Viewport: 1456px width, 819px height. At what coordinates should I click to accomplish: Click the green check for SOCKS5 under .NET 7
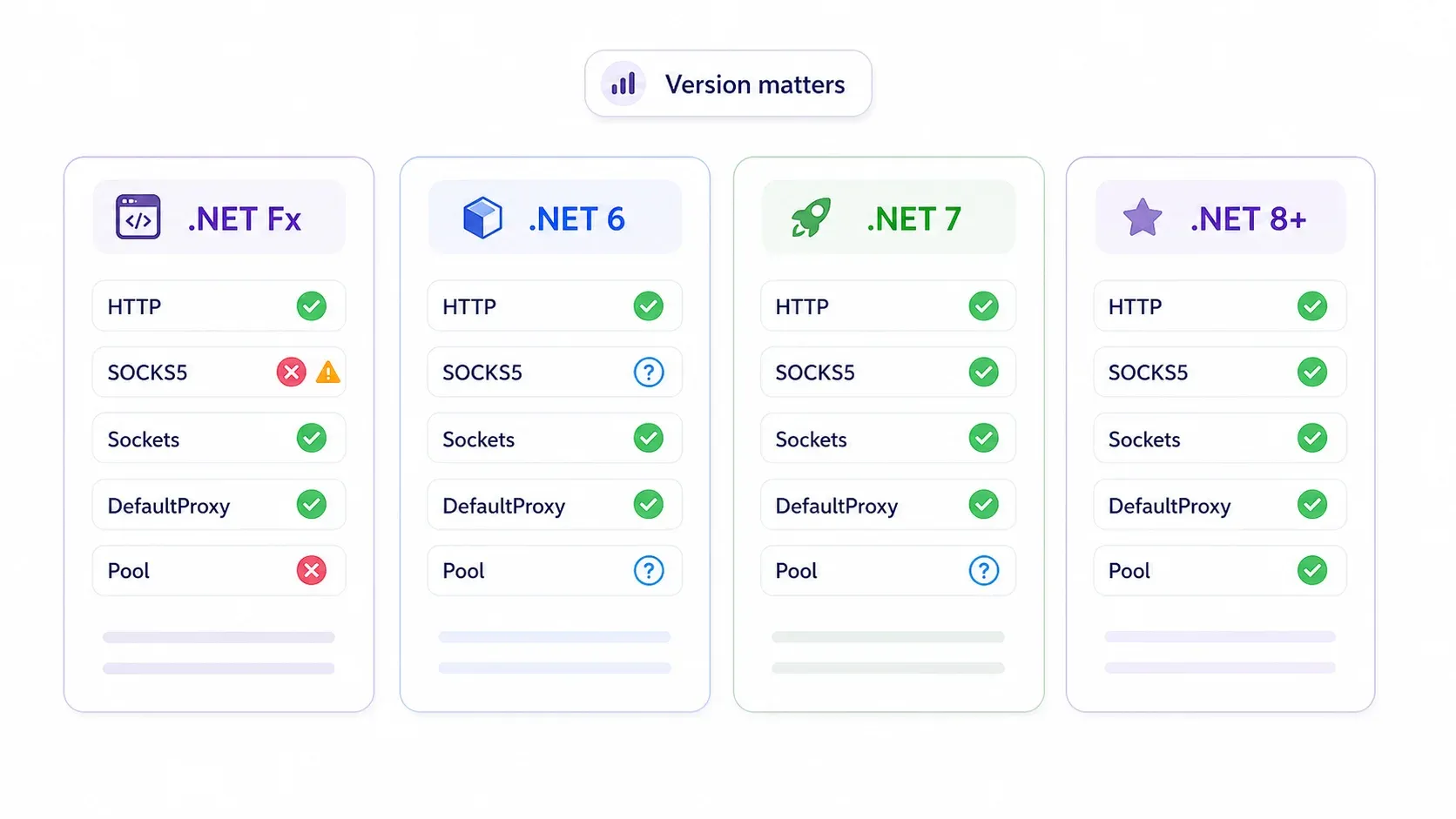click(x=984, y=373)
